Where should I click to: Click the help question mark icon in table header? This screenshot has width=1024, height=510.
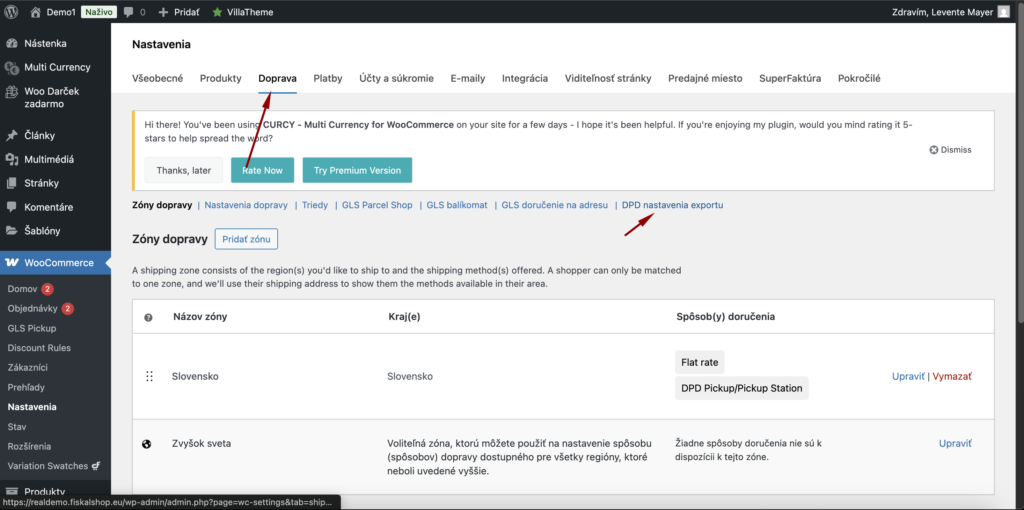click(x=148, y=317)
